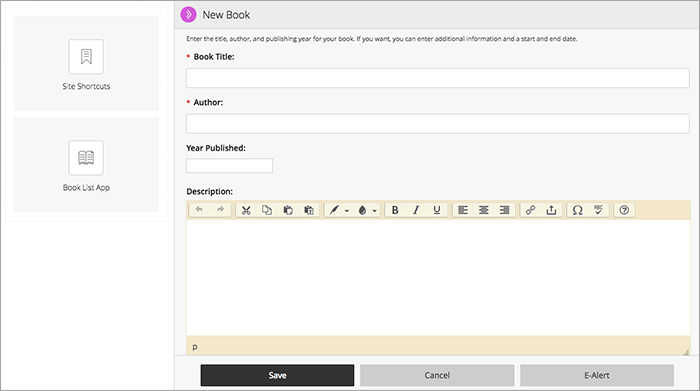Click the Cut scissors icon
Image resolution: width=700 pixels, height=391 pixels.
coord(246,210)
